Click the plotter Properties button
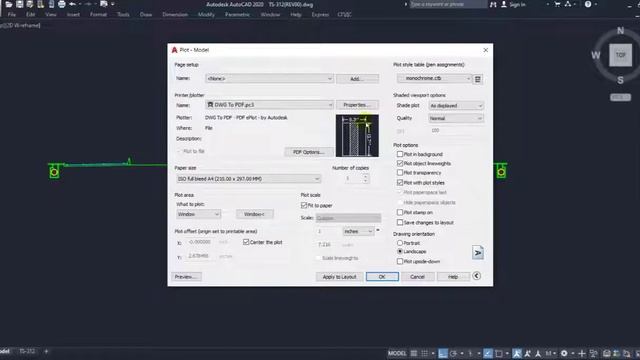This screenshot has height=360, width=640. coord(357,105)
